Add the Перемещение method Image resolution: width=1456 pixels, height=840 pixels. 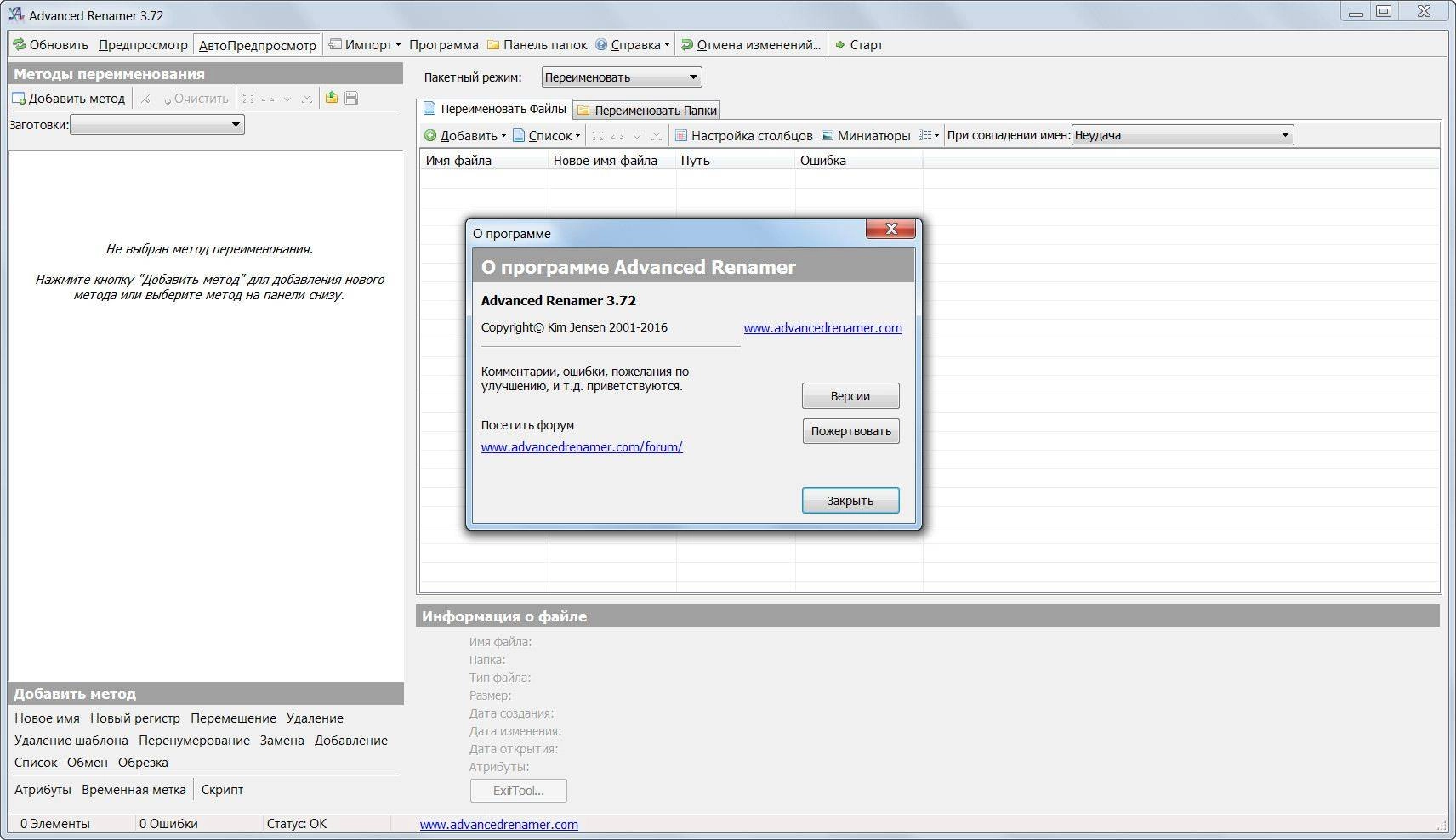coord(233,718)
